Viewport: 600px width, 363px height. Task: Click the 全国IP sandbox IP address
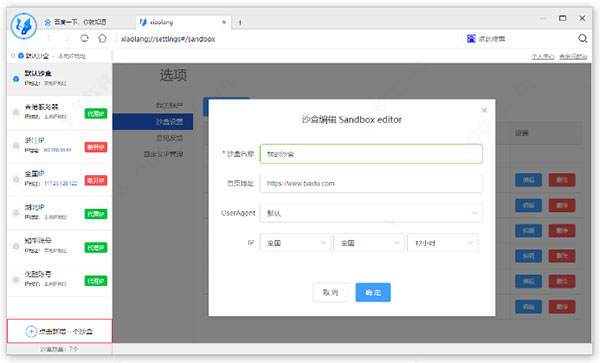[60, 184]
